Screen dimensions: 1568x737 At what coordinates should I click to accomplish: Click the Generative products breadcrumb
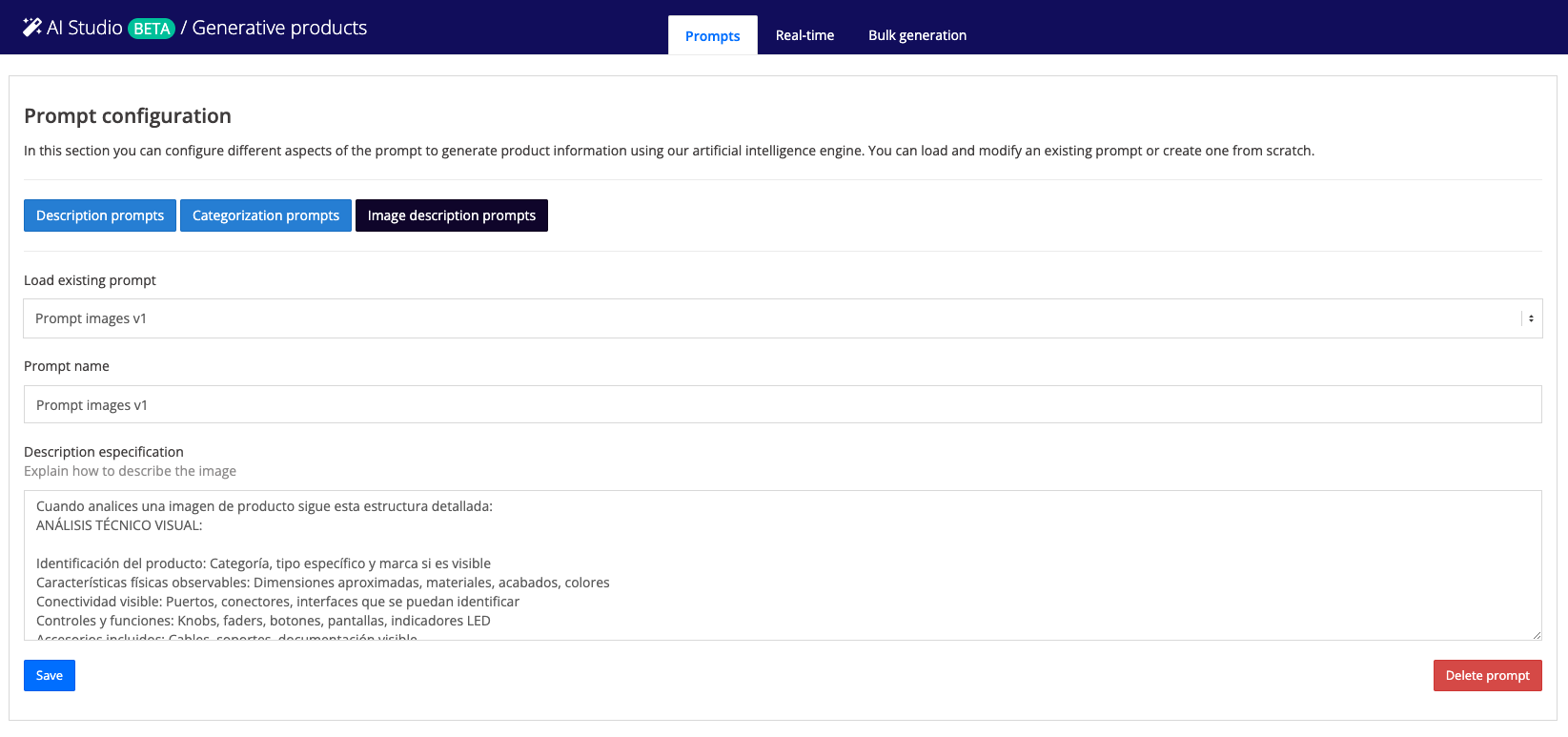click(x=279, y=28)
